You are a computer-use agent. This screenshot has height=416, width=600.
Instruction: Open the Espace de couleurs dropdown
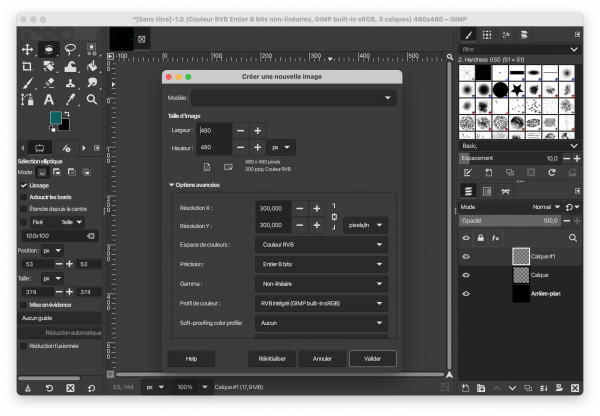pos(321,245)
